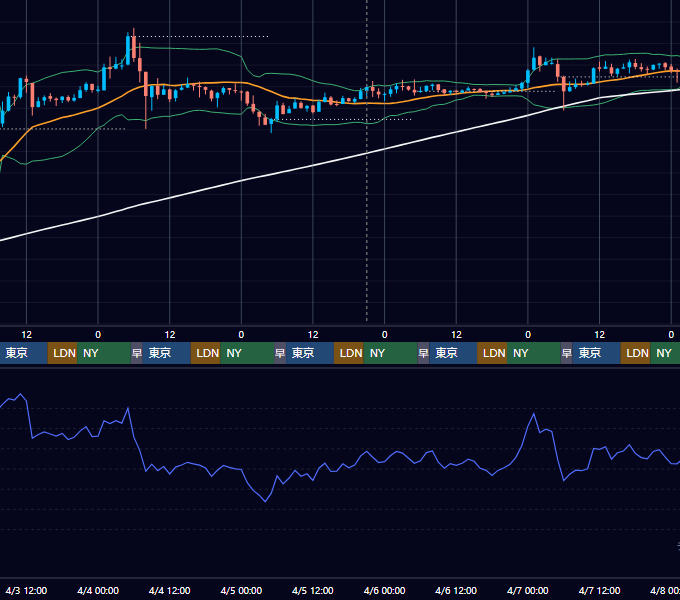Viewport: 680px width, 600px height.
Task: Select the LDN session block on 4/4
Action: tap(206, 353)
